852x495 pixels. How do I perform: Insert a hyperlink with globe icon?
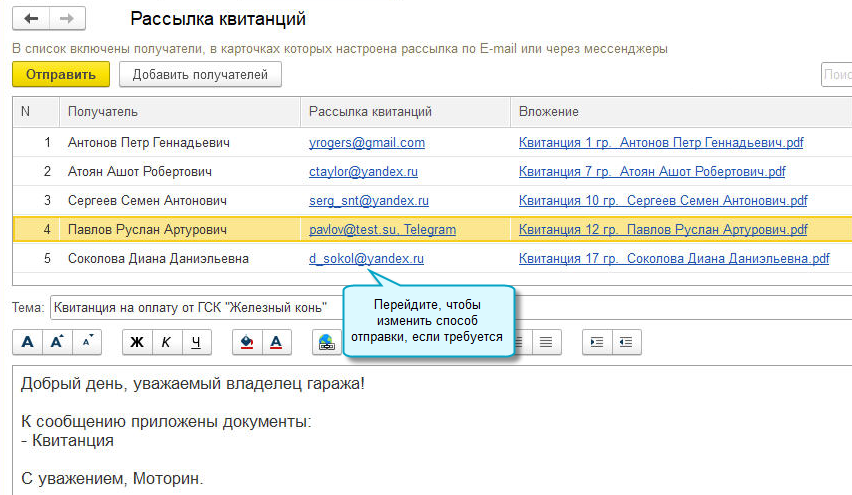(326, 342)
